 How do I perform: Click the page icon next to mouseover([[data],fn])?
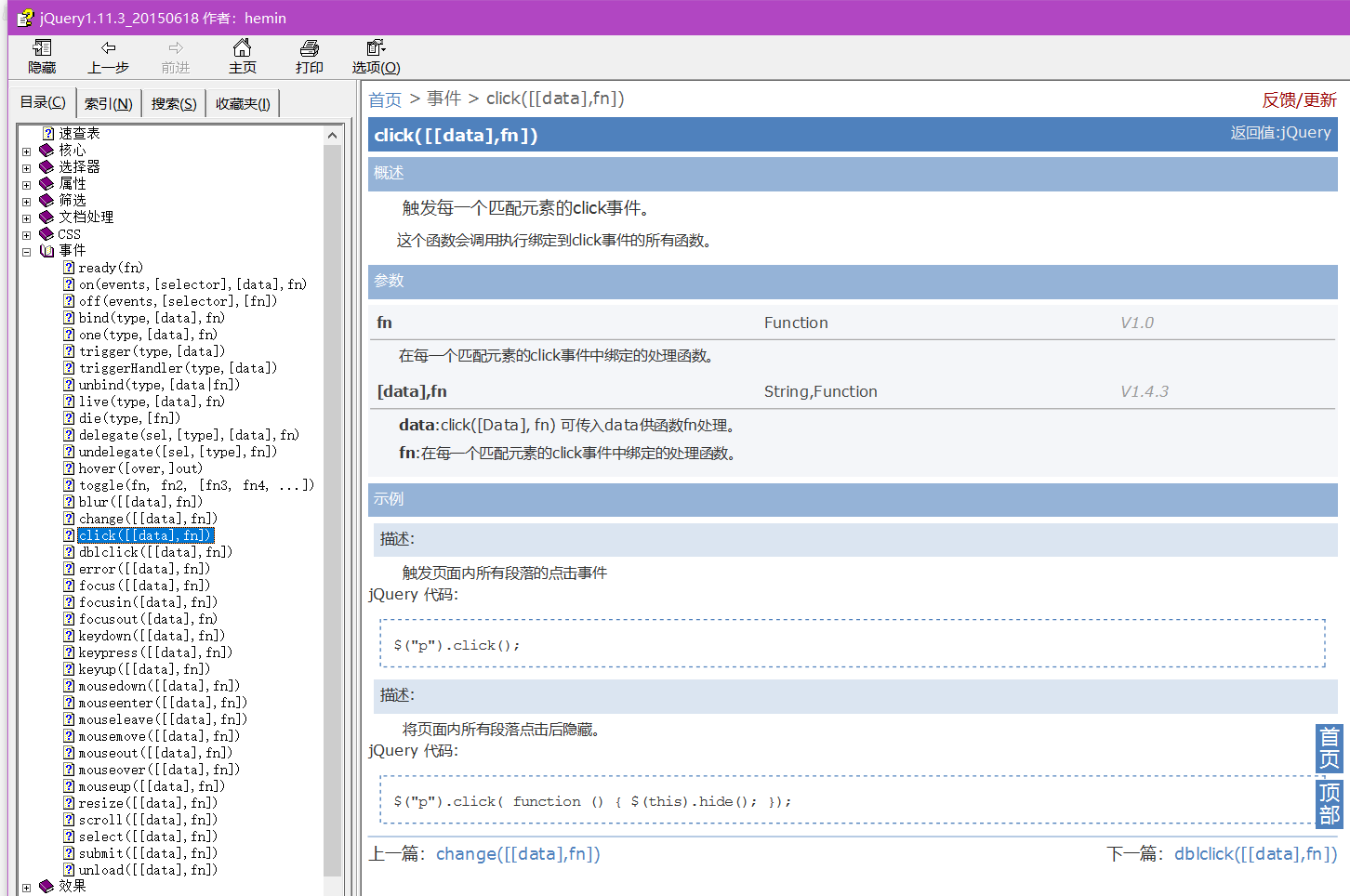(x=69, y=770)
